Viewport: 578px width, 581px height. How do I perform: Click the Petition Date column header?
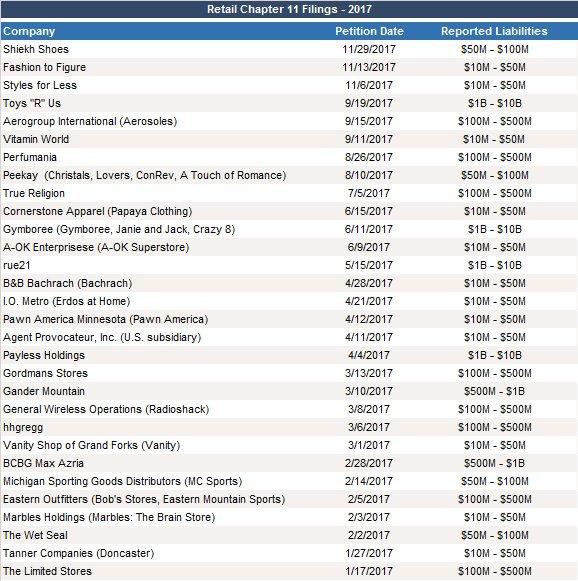point(369,31)
